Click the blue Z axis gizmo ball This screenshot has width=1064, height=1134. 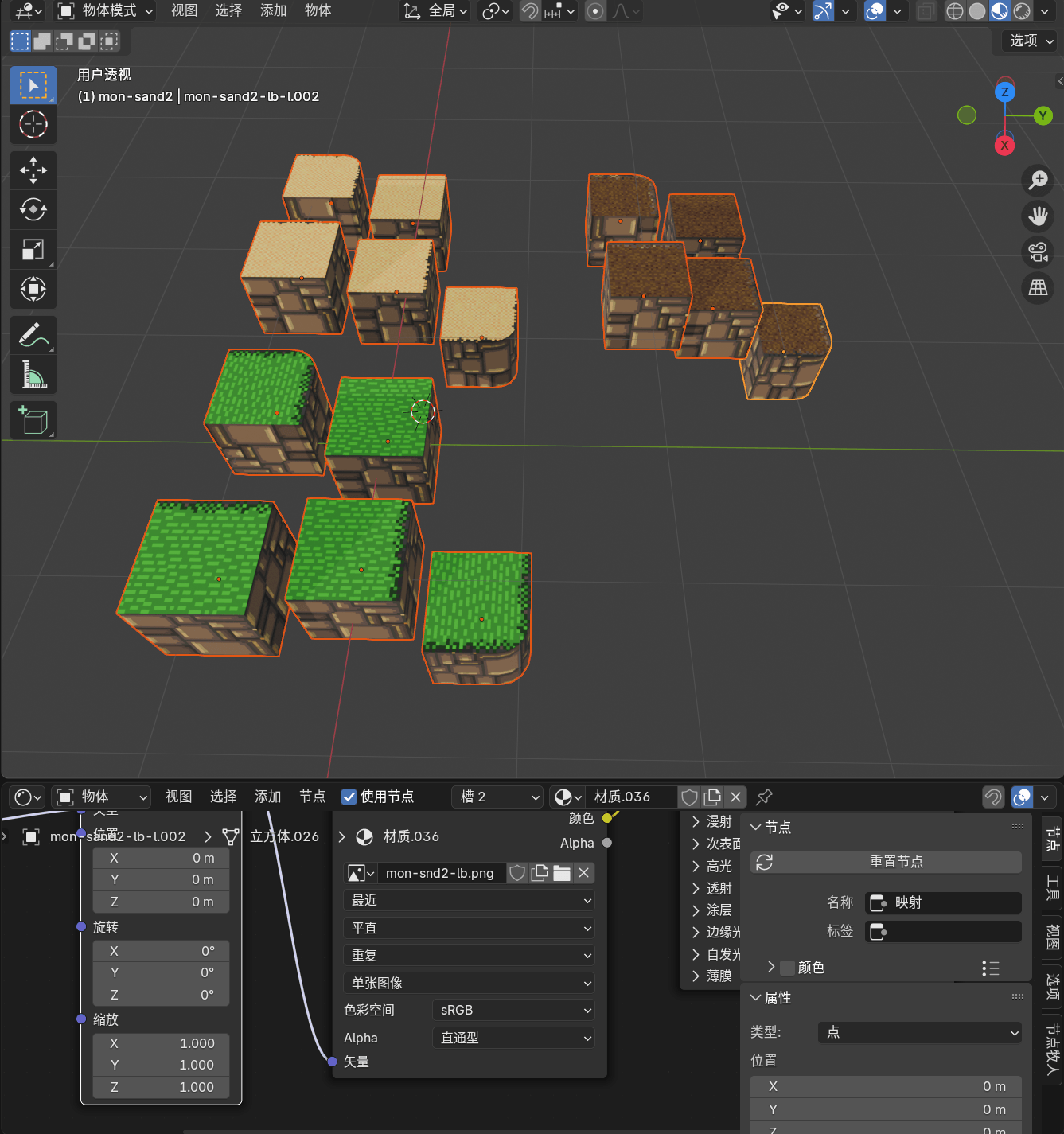pyautogui.click(x=1005, y=92)
